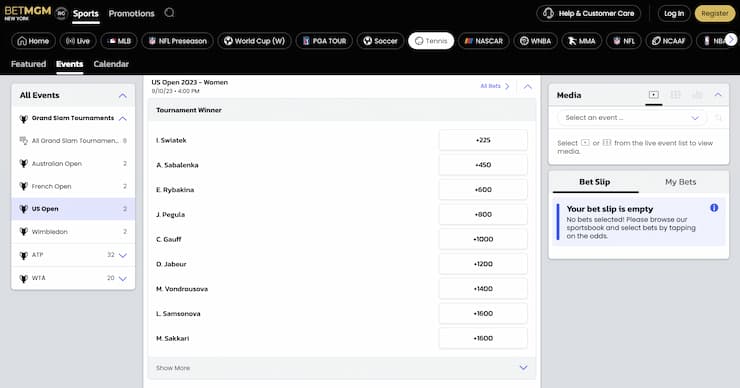The height and width of the screenshot is (388, 740).
Task: Switch to the Featured tab
Action: point(28,64)
